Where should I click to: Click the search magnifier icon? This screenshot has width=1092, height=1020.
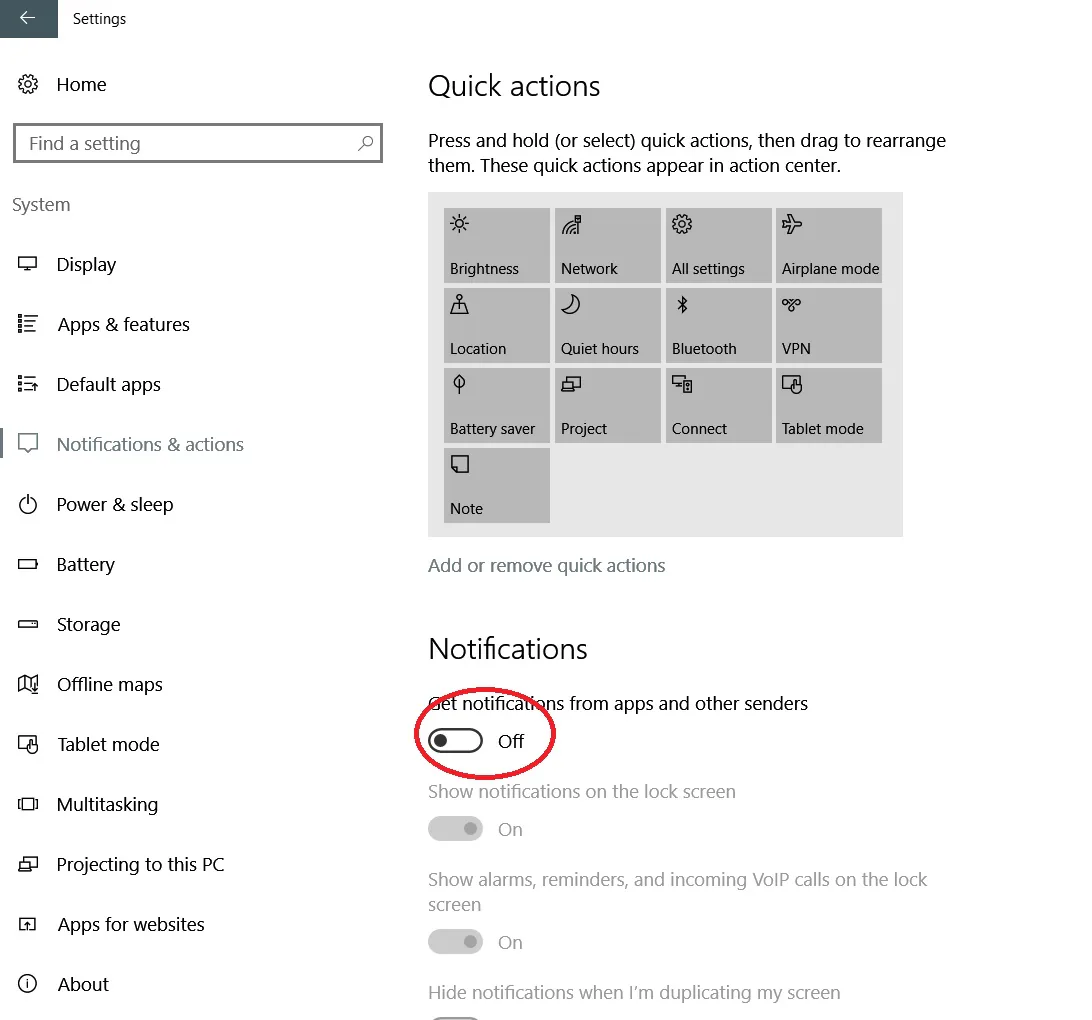[x=365, y=143]
